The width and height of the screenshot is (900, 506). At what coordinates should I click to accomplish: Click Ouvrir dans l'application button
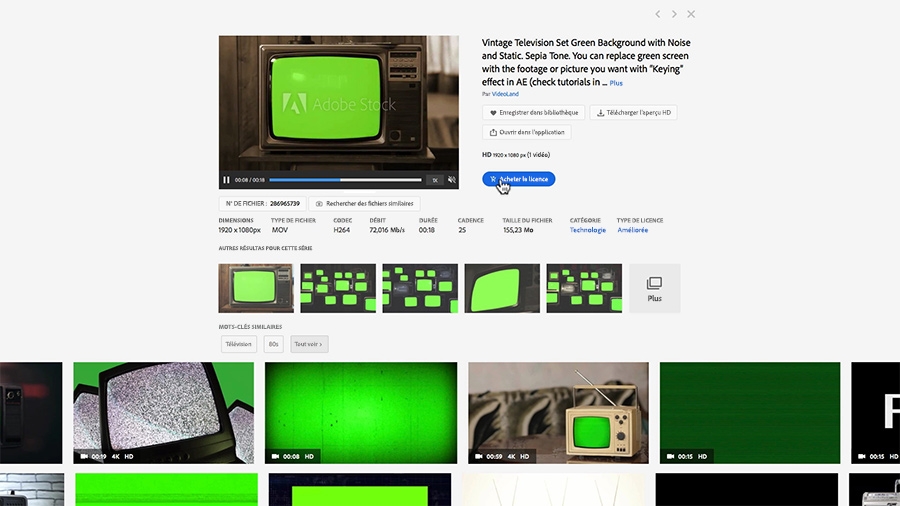tap(526, 132)
